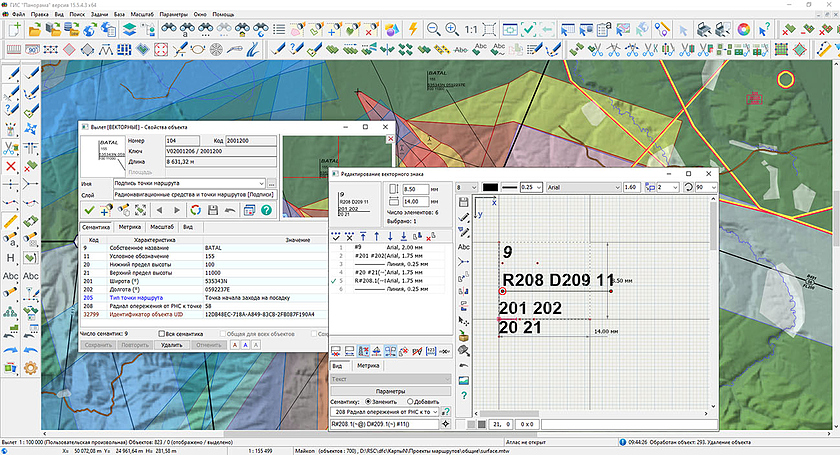
Task: Switch to the 'Метрика' tab in object properties
Action: [x=129, y=228]
